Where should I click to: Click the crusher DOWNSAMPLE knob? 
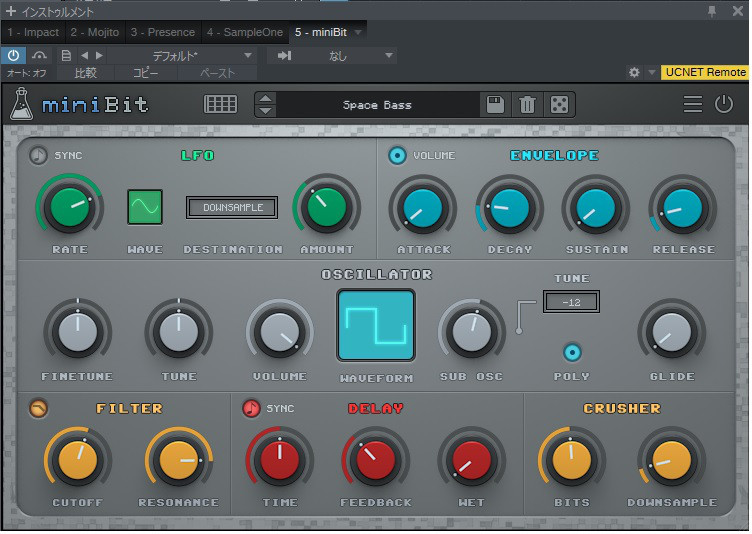[x=671, y=460]
